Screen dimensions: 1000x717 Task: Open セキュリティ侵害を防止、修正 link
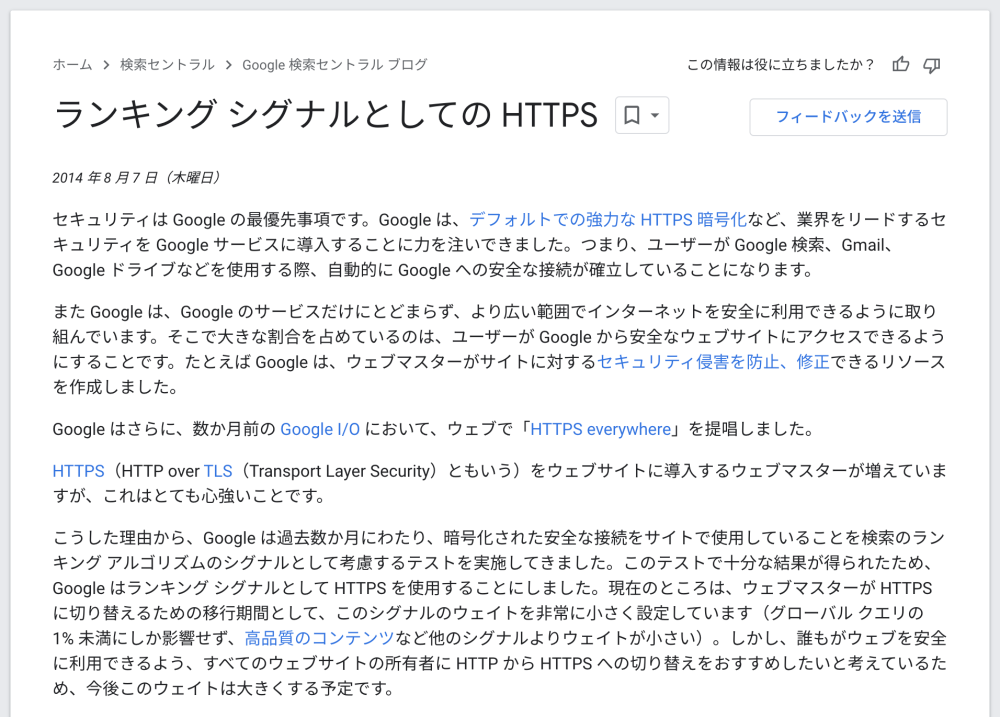(713, 362)
